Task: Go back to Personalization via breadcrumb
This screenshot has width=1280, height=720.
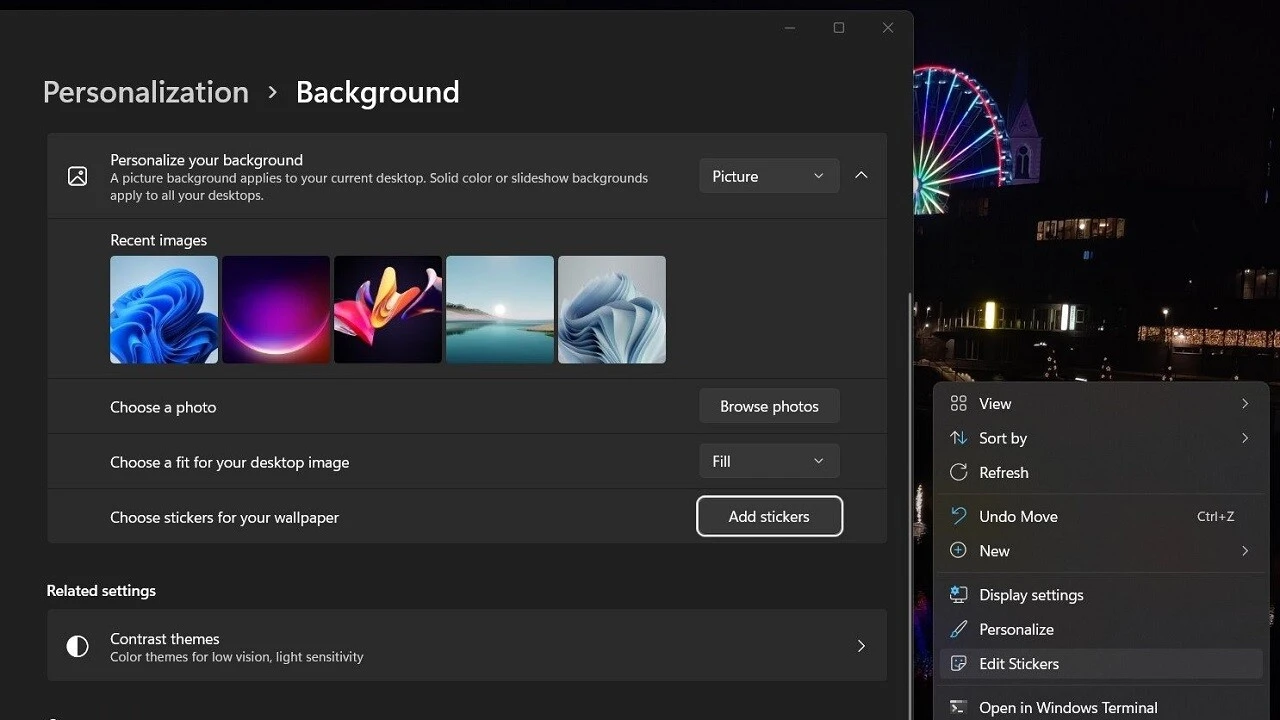Action: (146, 92)
